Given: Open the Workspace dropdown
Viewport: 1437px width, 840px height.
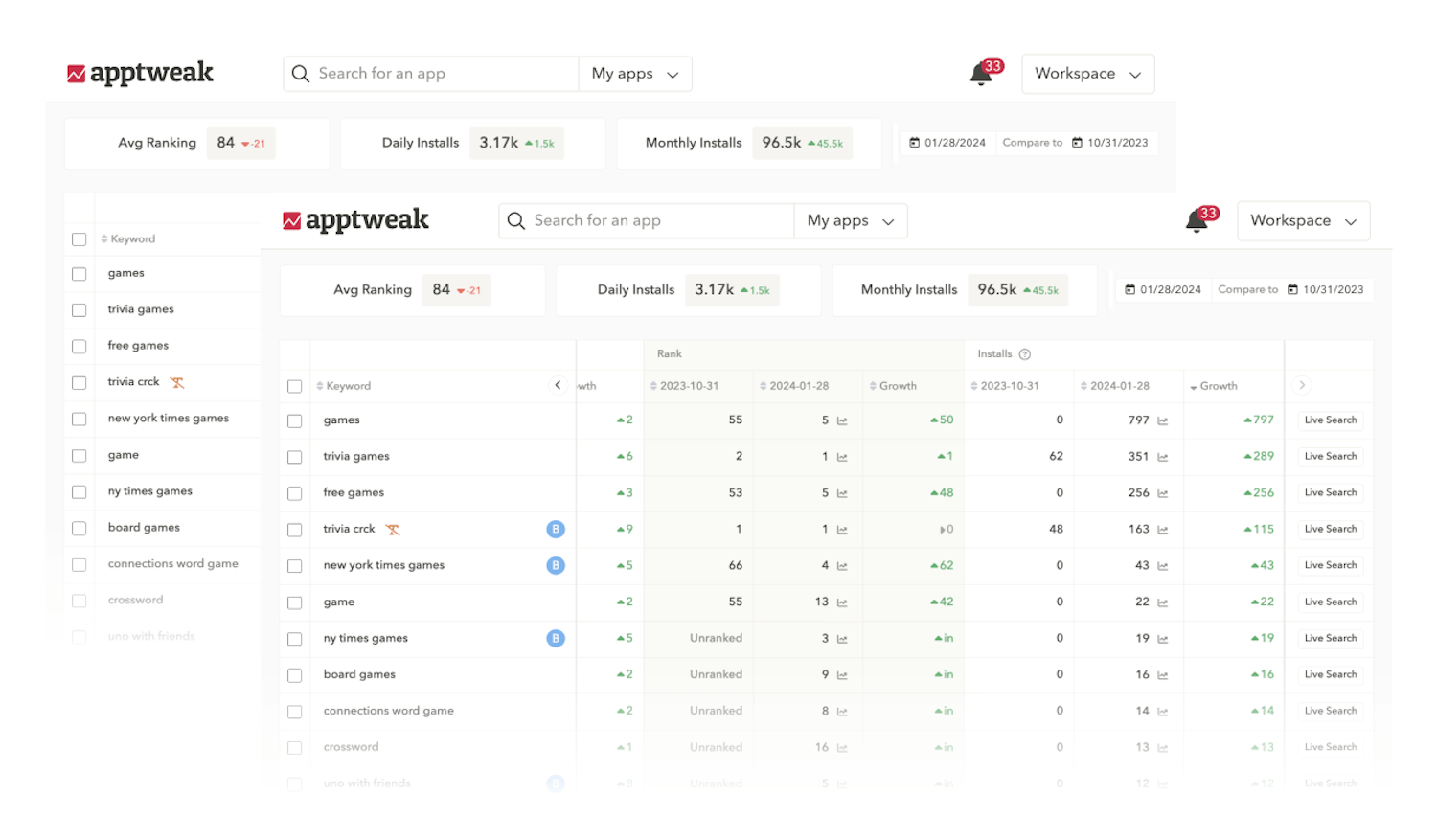Looking at the screenshot, I should tap(1303, 220).
